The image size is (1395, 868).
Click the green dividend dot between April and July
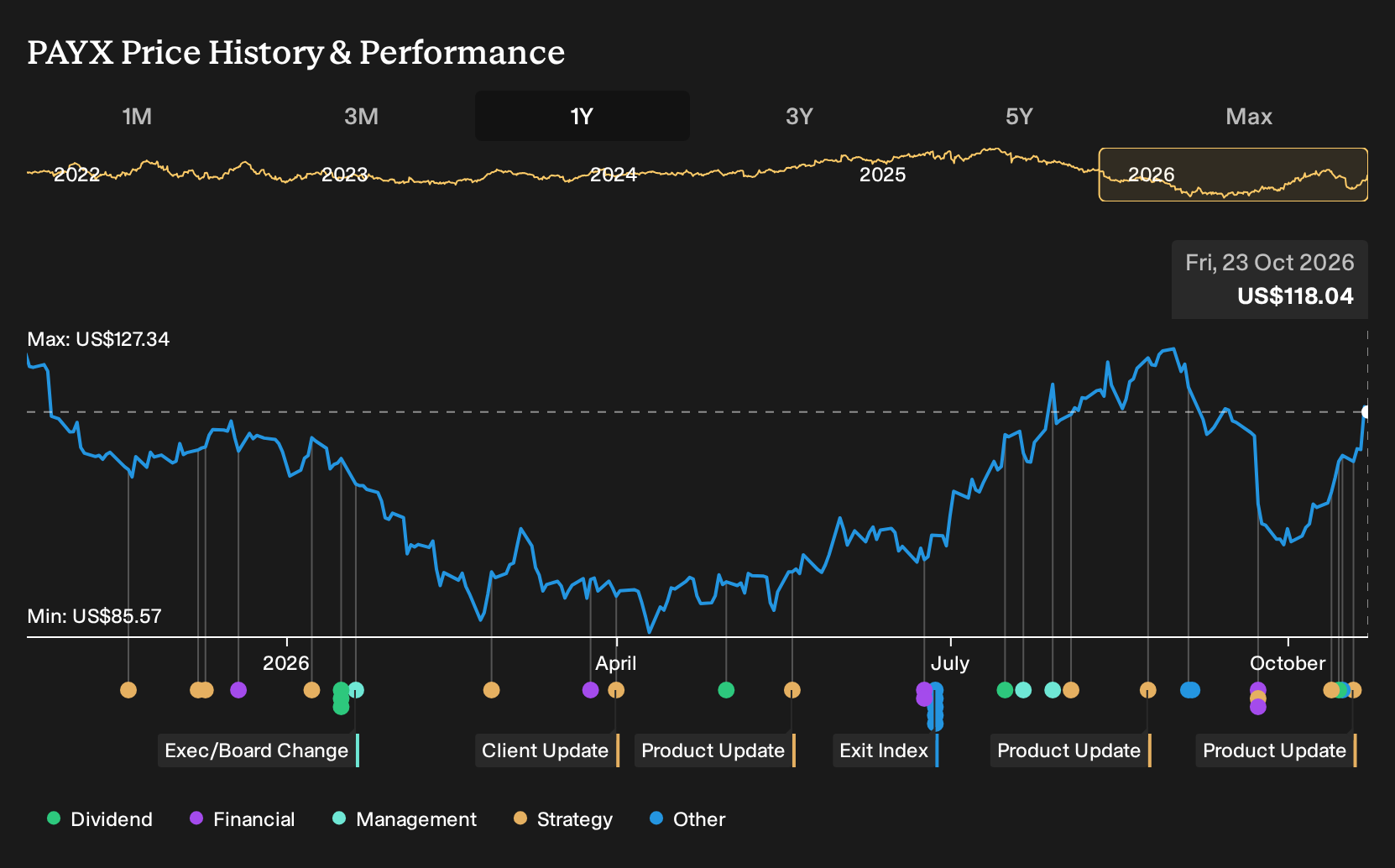pos(726,690)
